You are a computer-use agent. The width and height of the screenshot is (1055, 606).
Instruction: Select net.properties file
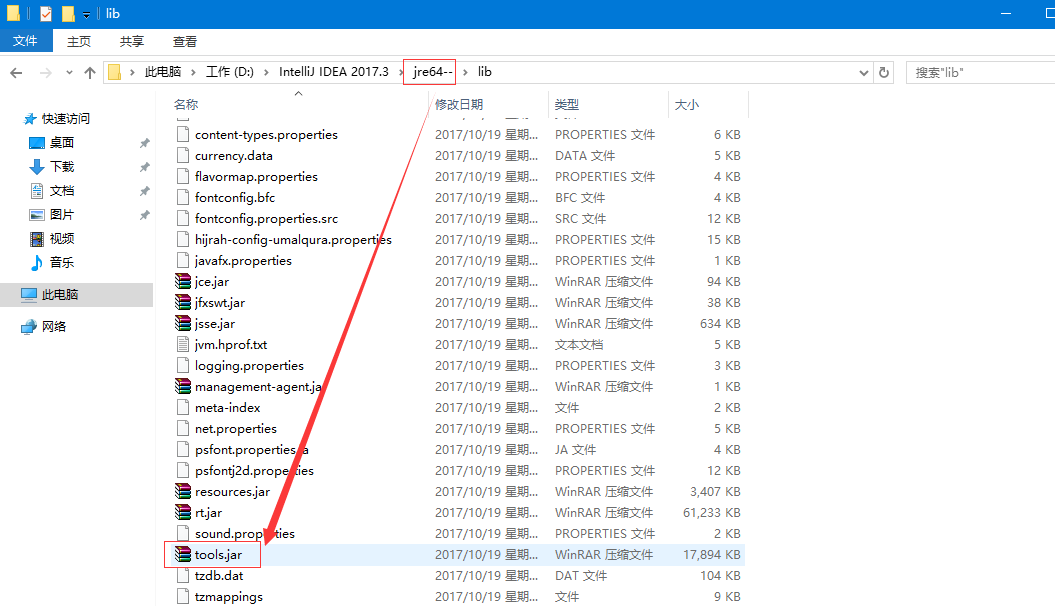[x=235, y=429]
